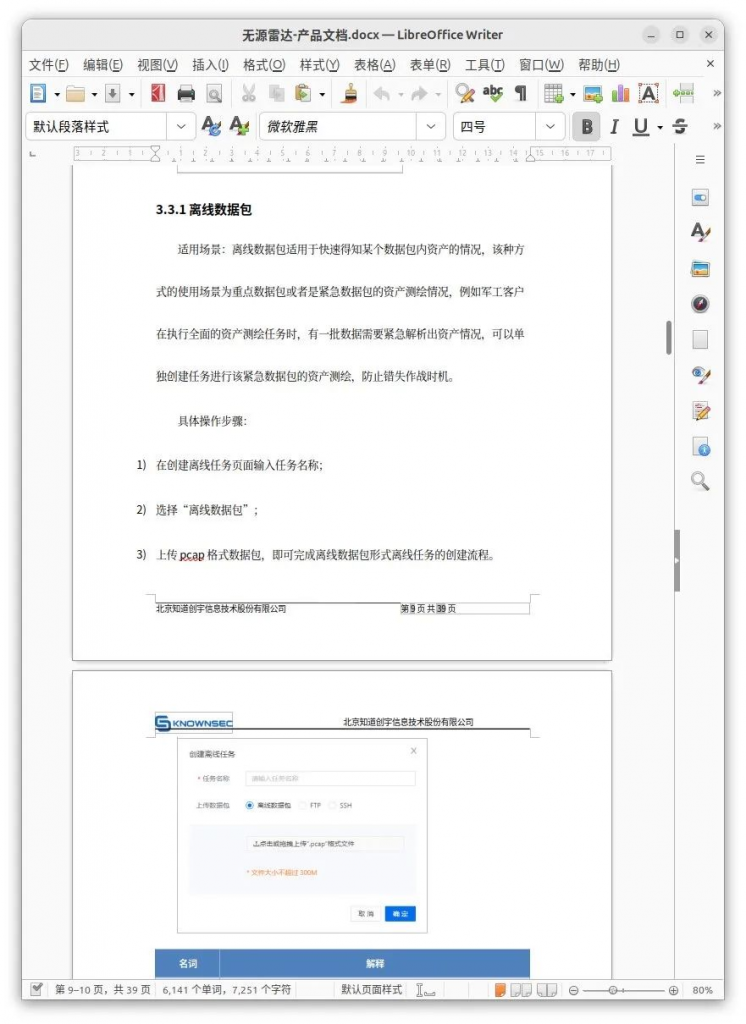Open the font size dropdown
Viewport: 746px width, 1024px height.
550,127
